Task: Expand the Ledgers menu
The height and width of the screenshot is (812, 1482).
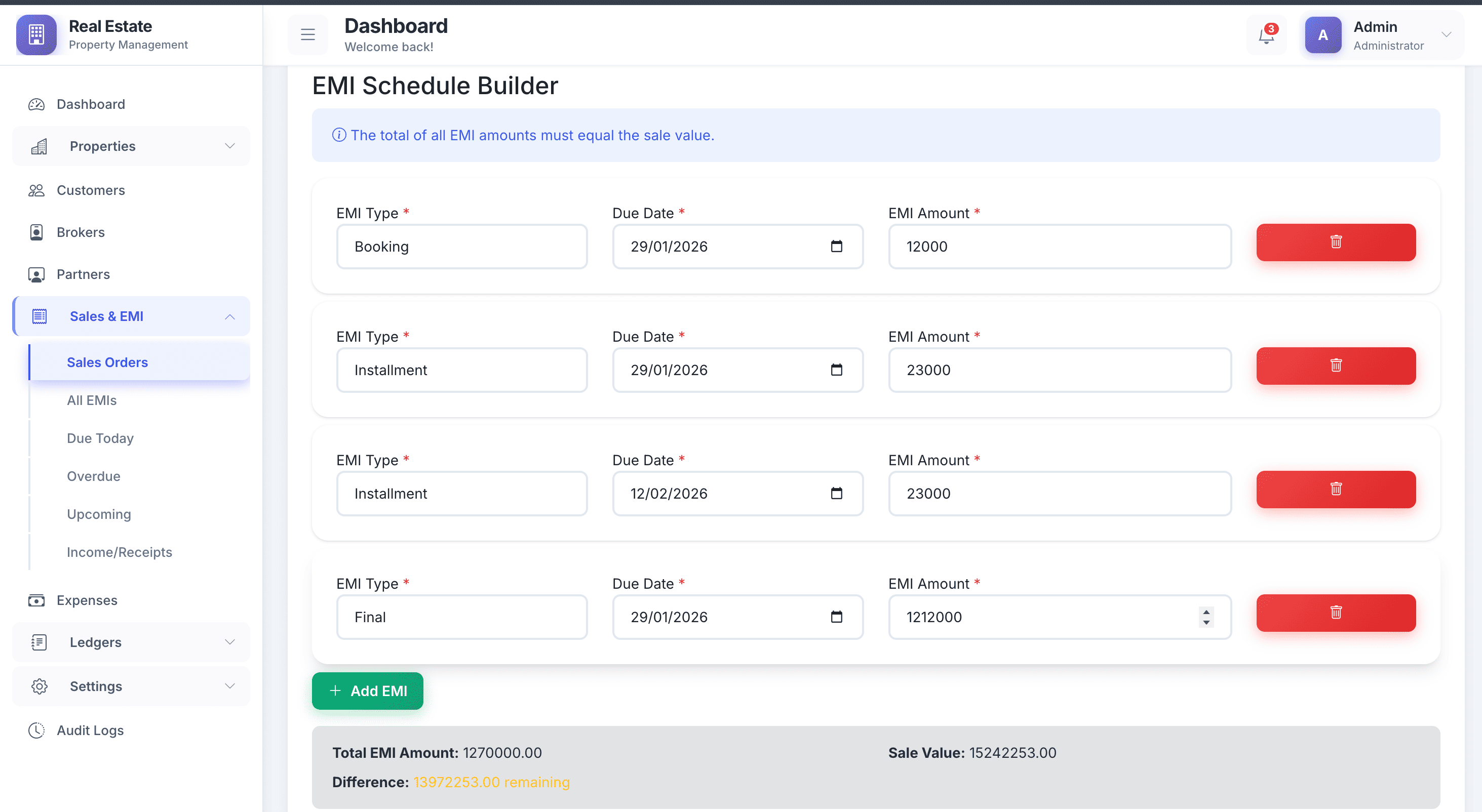Action: coord(131,642)
